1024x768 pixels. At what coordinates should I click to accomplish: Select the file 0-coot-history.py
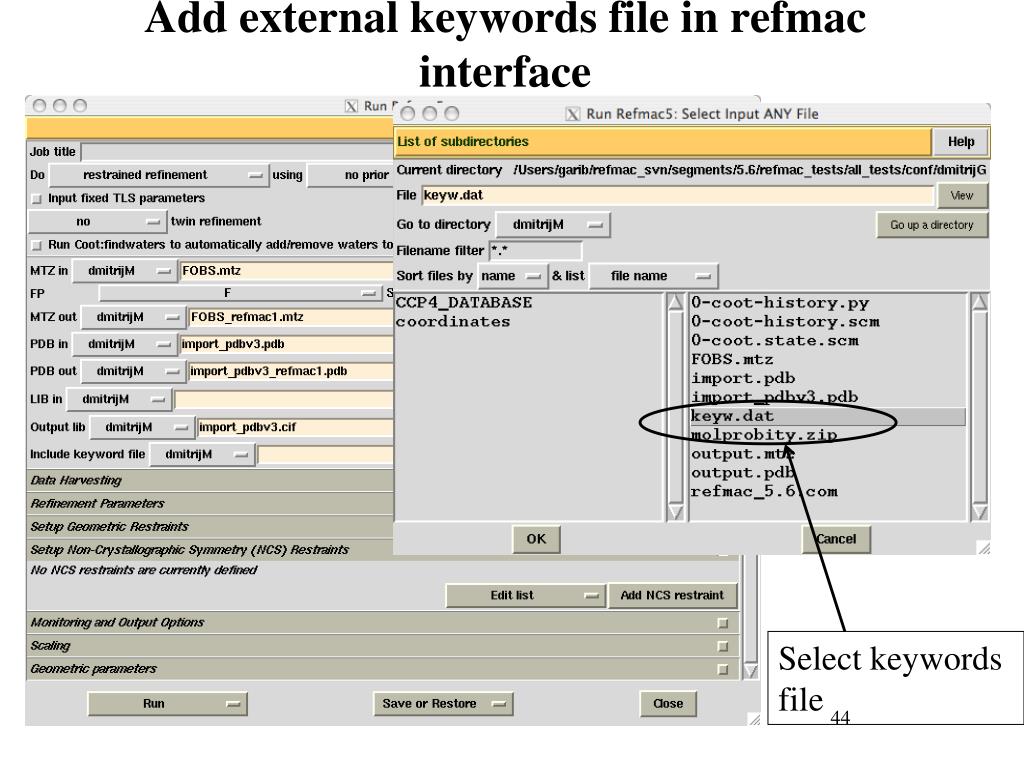pos(780,303)
